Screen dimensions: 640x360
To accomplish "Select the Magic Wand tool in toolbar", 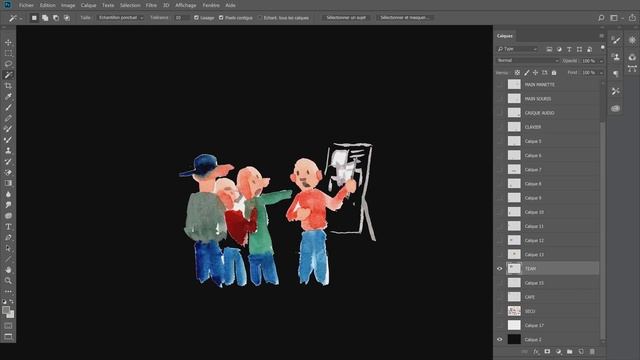I will (8, 75).
